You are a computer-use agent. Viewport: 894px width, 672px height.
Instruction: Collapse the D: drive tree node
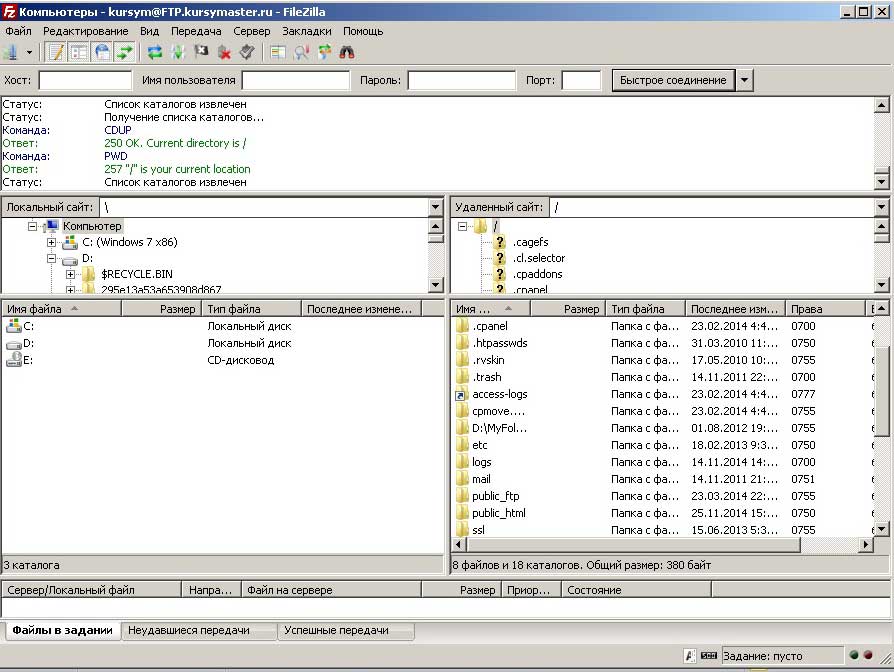pos(51,258)
